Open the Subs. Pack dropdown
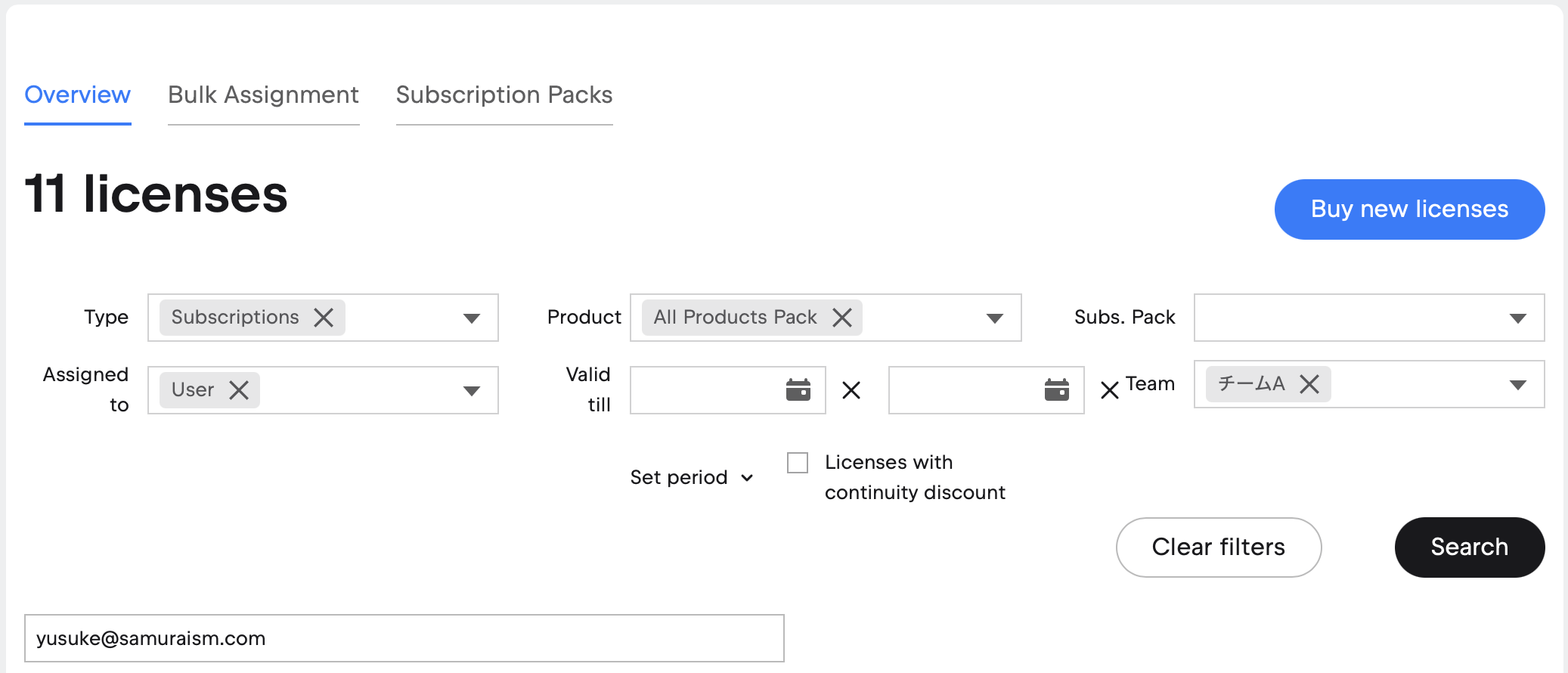Image resolution: width=1568 pixels, height=673 pixels. click(1369, 318)
